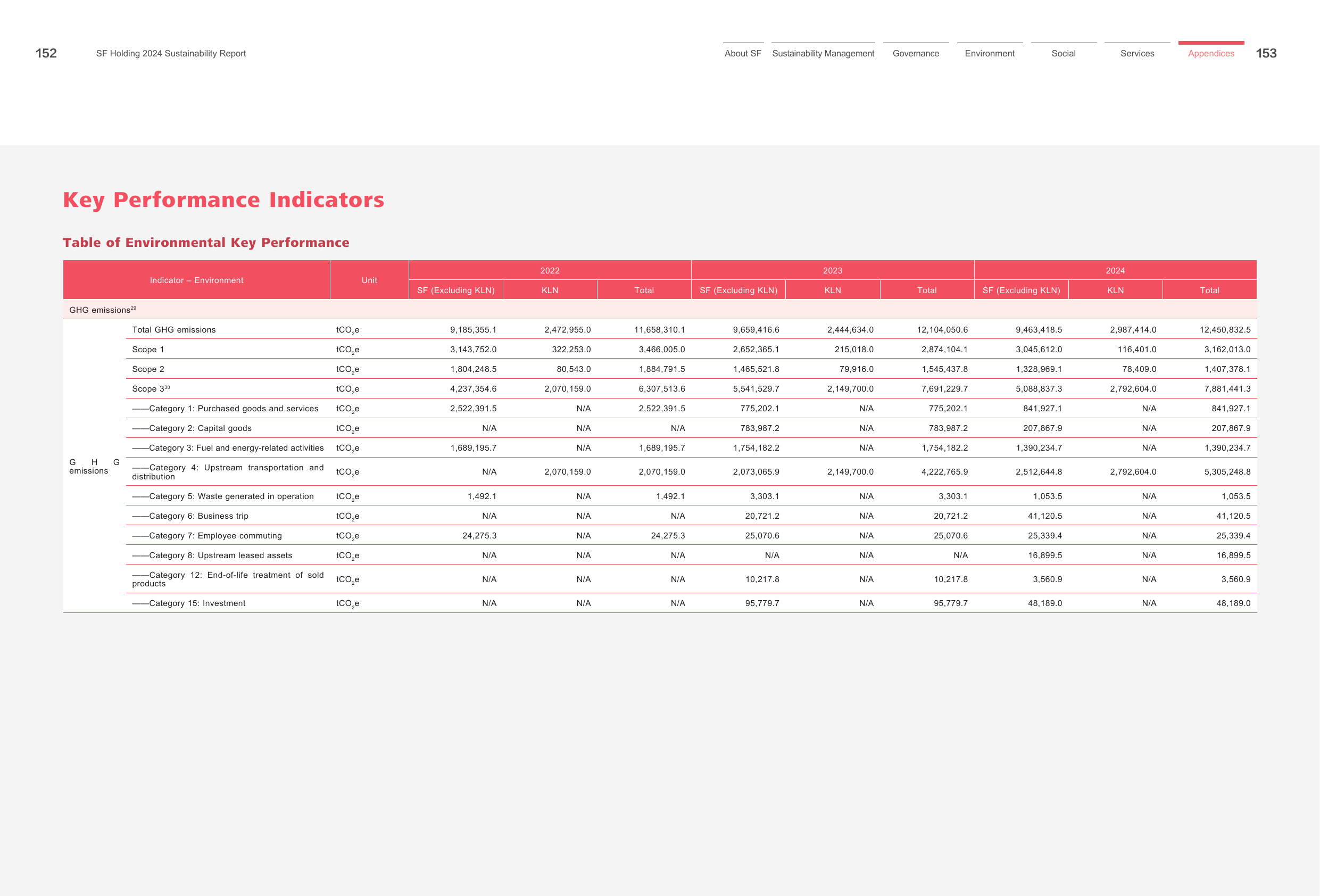Click the 2024 year header

tap(1115, 270)
